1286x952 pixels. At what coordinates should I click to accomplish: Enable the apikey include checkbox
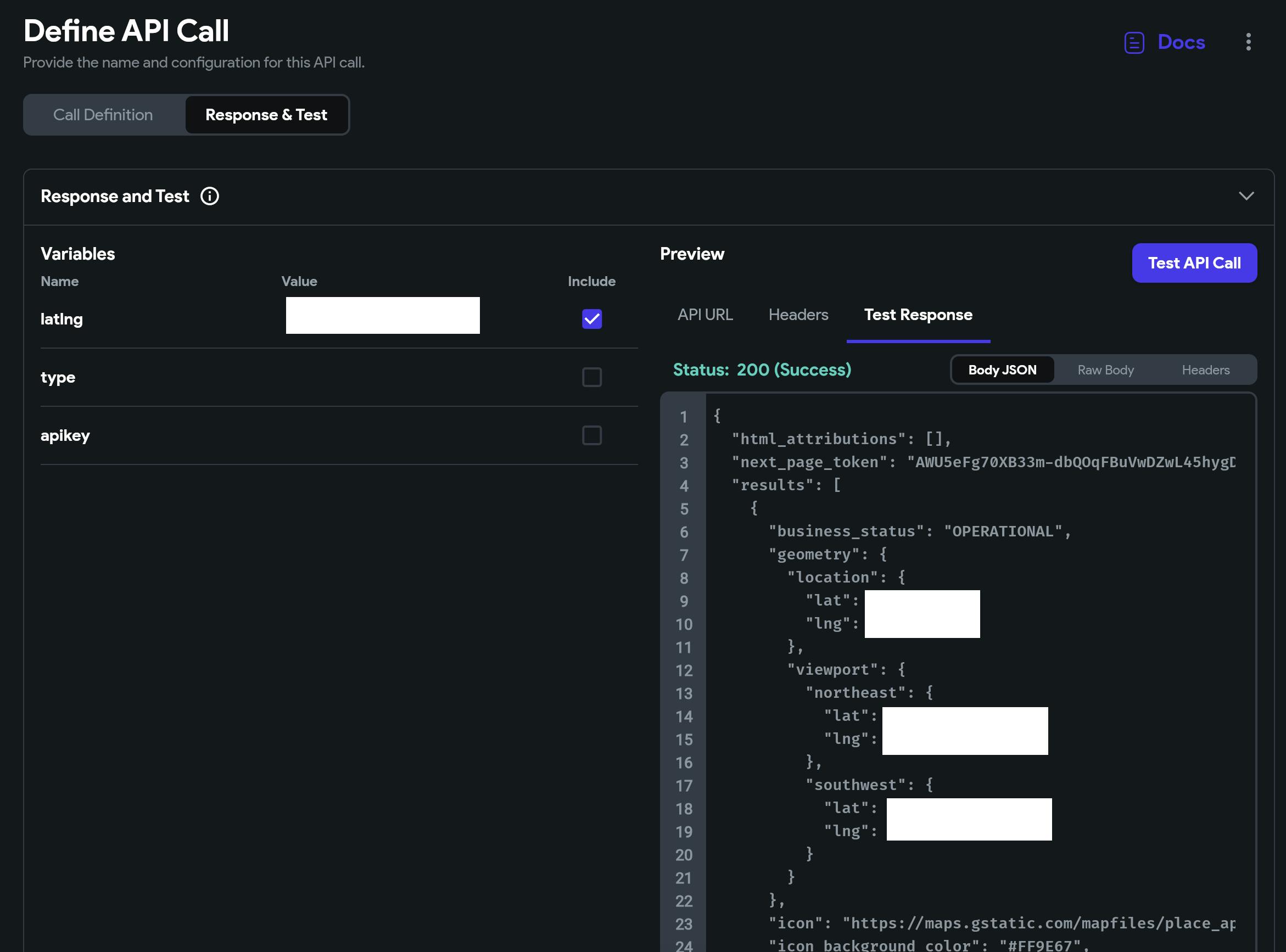591,436
